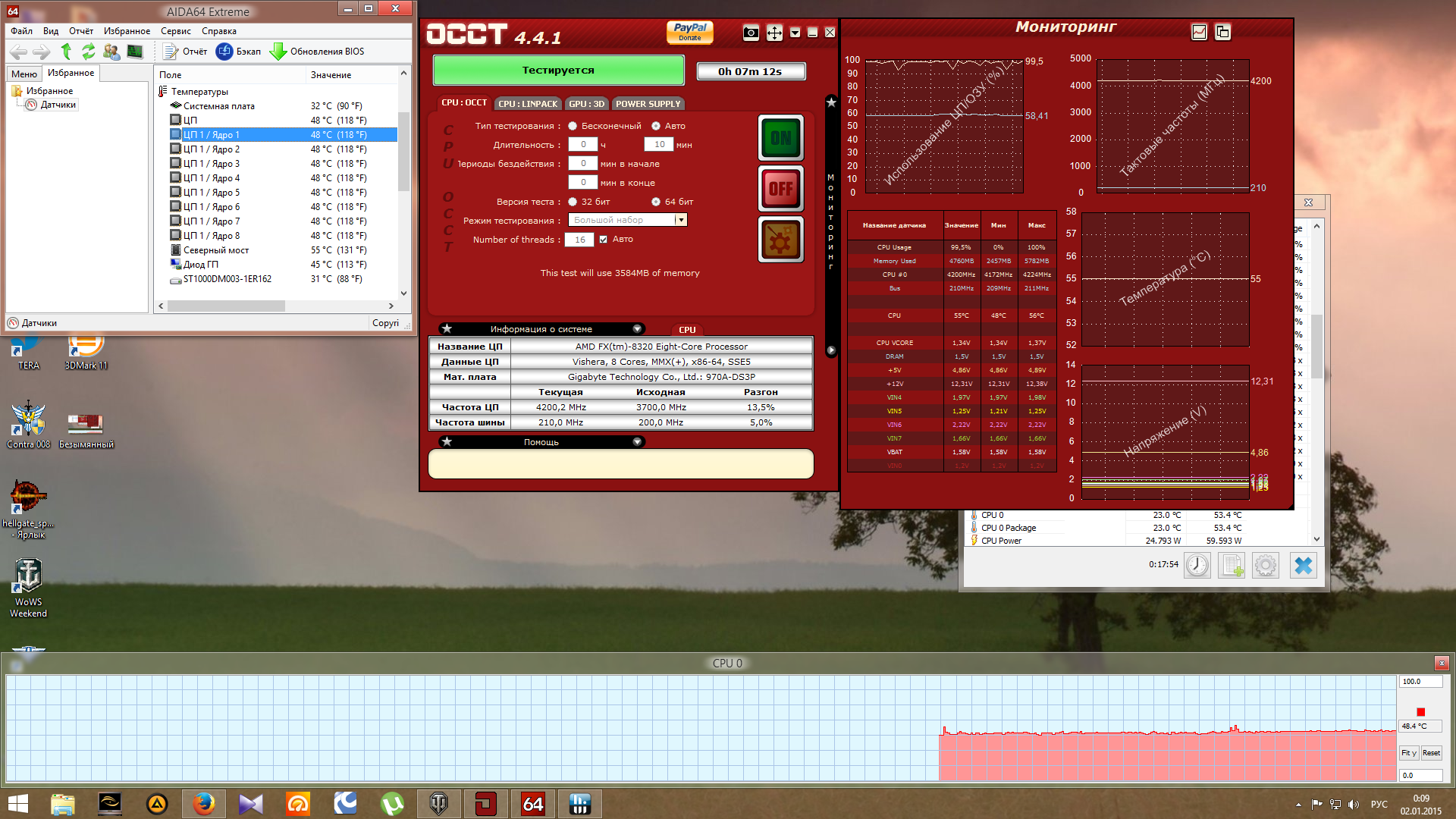
Task: Toggle the Авто threads checkbox
Action: (x=604, y=240)
